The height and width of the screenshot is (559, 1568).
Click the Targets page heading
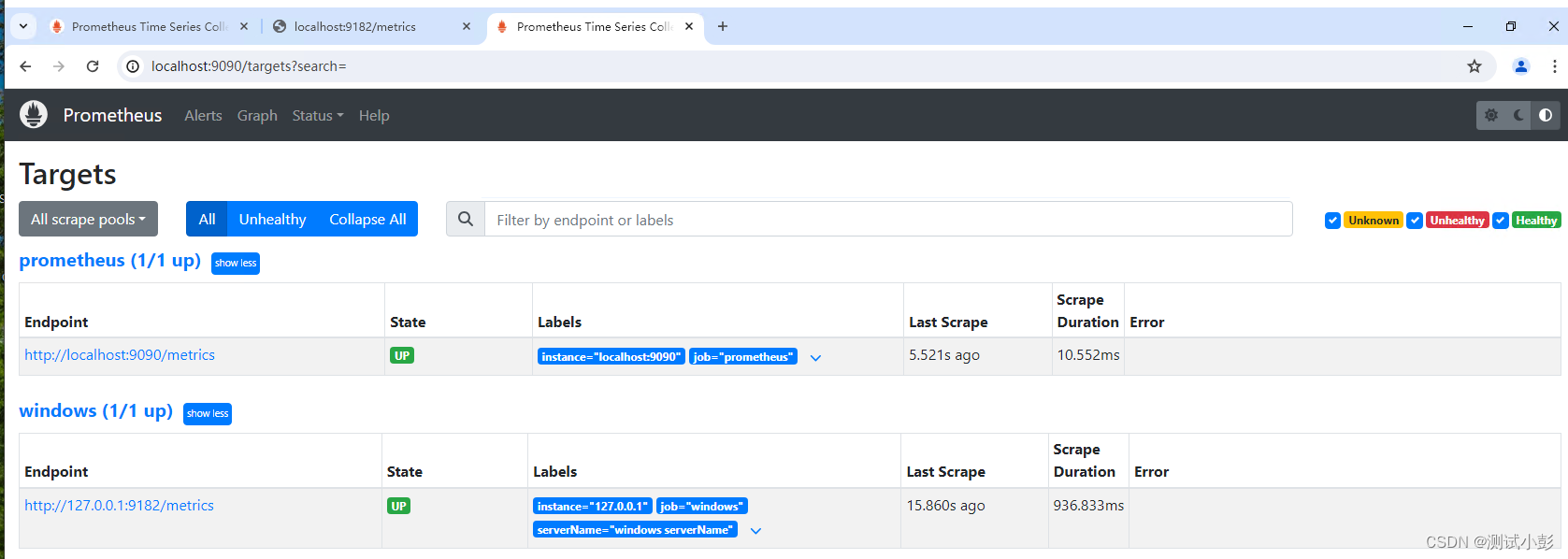click(67, 174)
